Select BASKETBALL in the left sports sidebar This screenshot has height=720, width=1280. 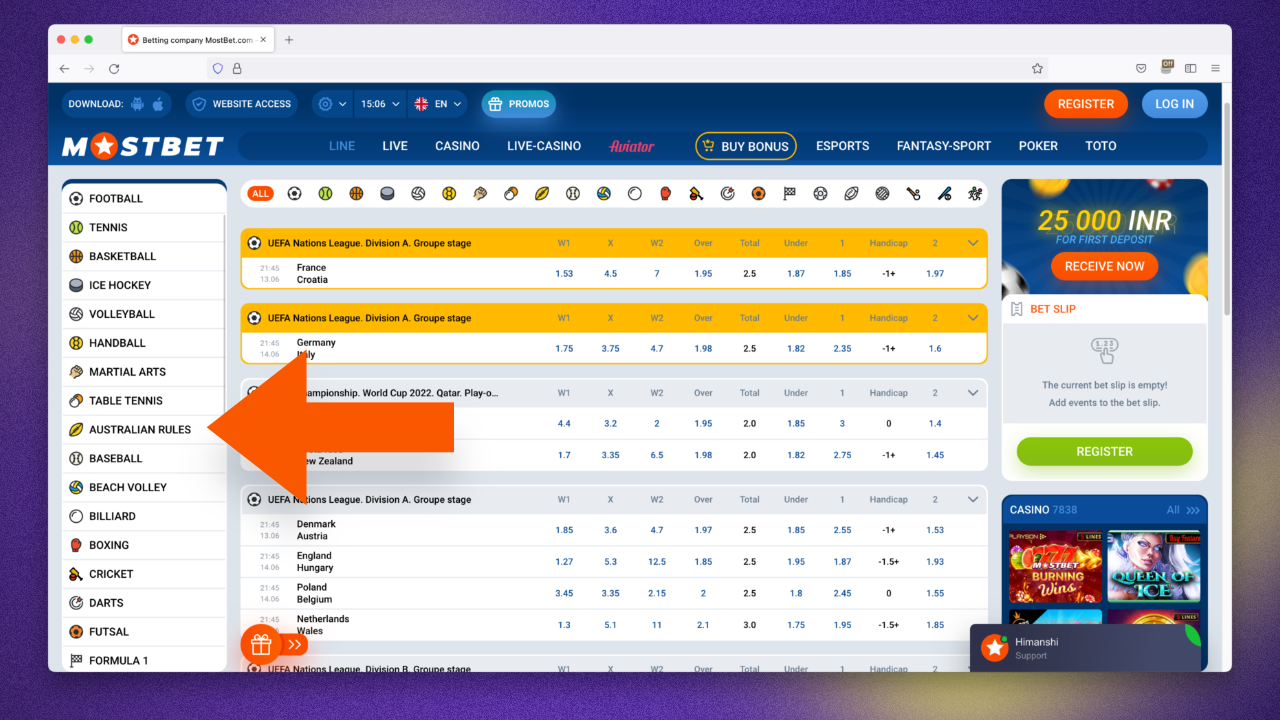pos(144,256)
